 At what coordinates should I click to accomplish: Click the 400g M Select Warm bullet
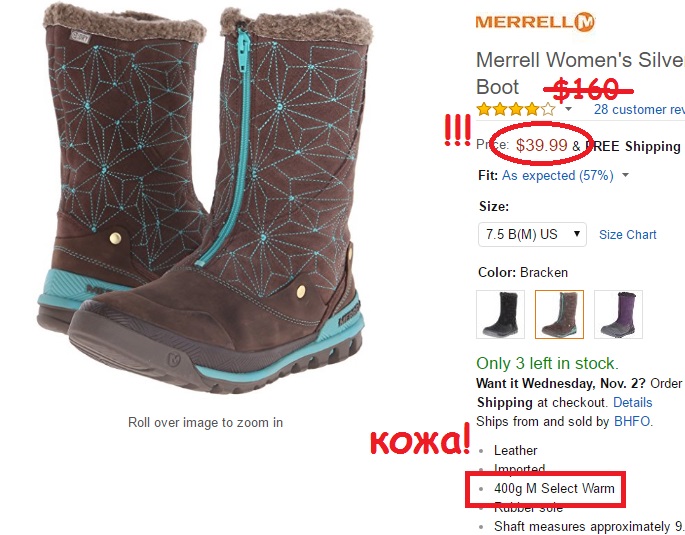point(554,488)
